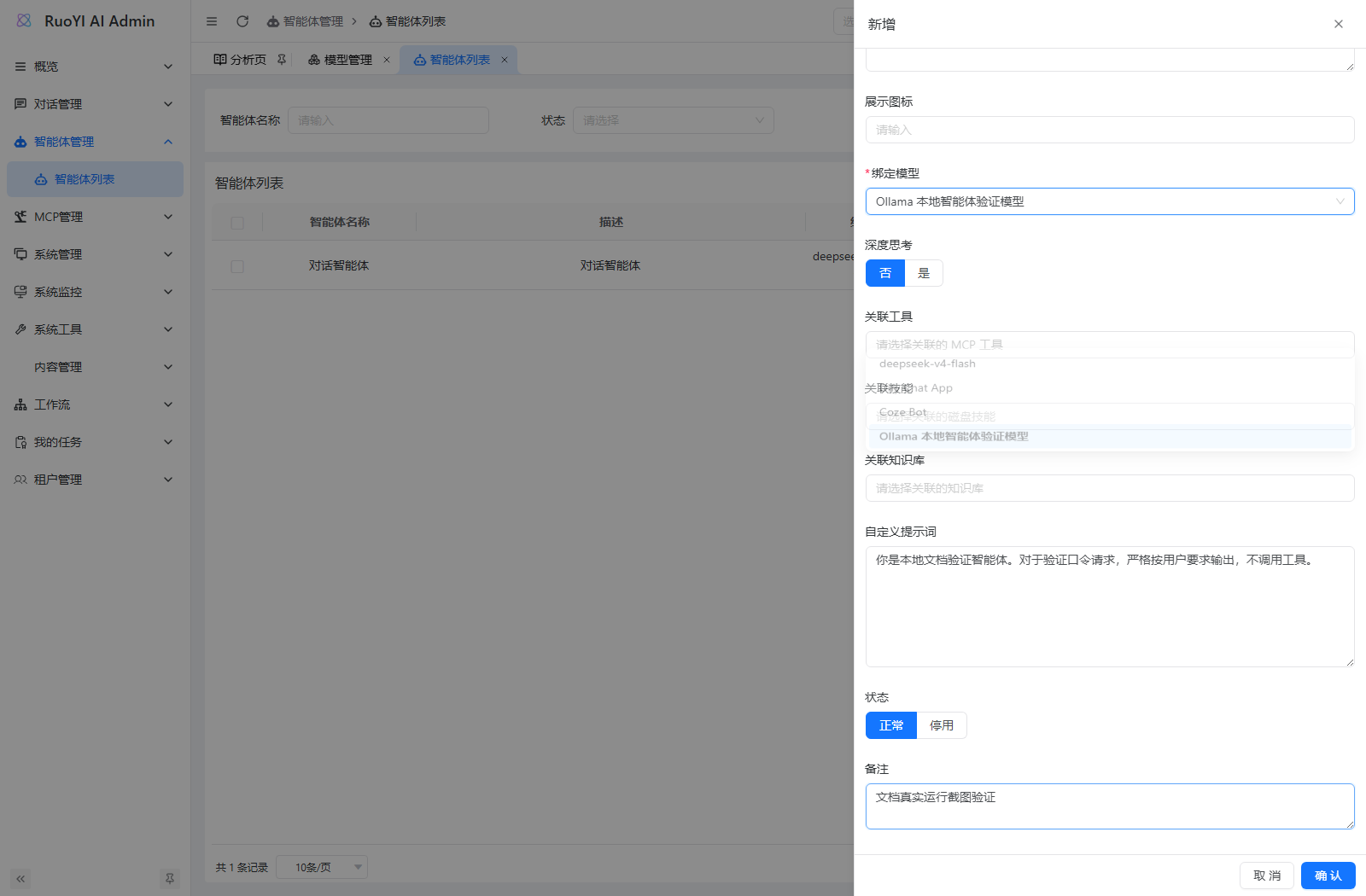Click the 取消 button

pos(1267,876)
